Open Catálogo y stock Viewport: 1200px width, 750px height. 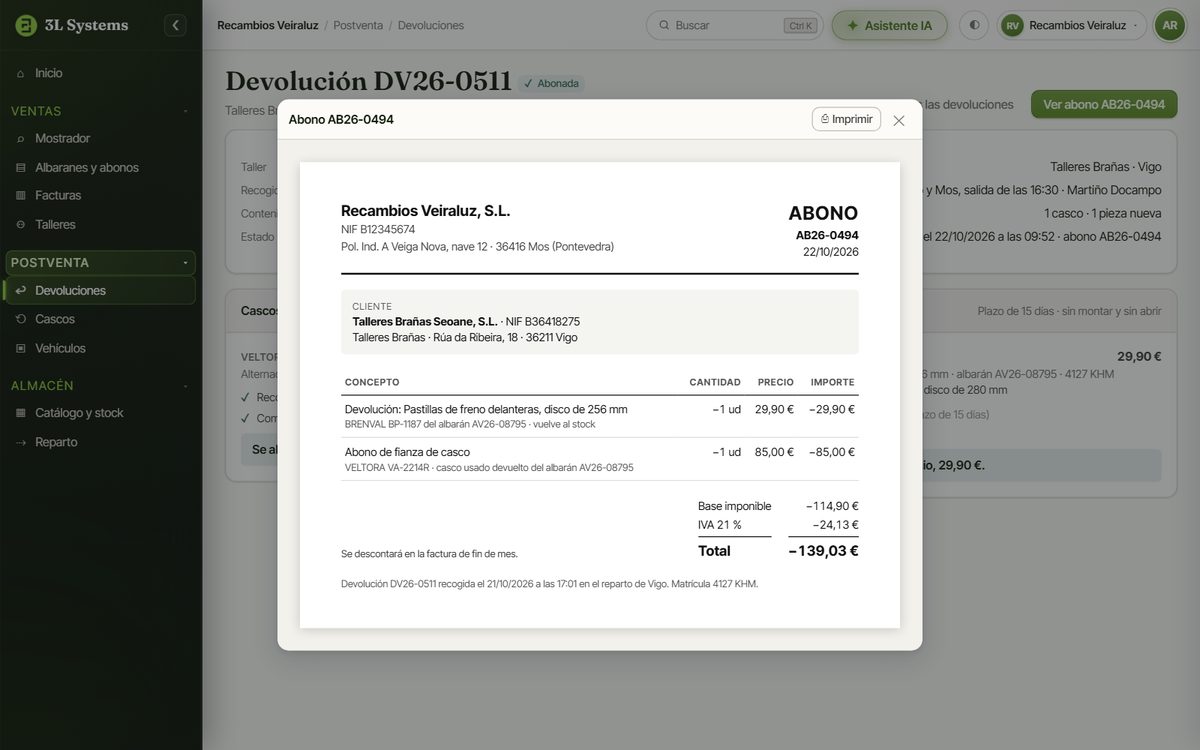coord(101,413)
